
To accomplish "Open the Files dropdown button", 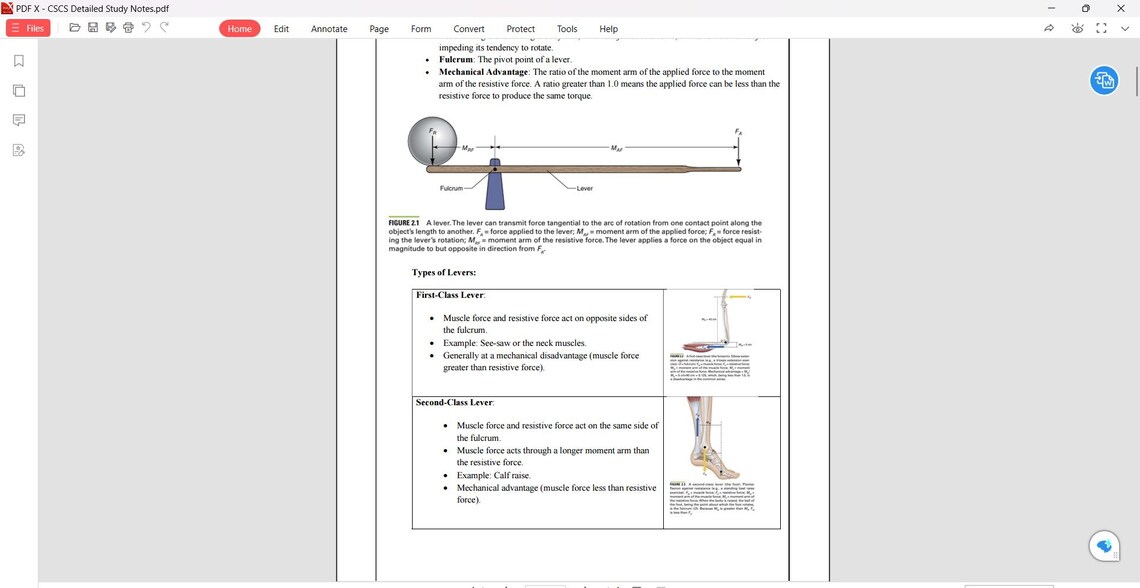I will 29,28.
